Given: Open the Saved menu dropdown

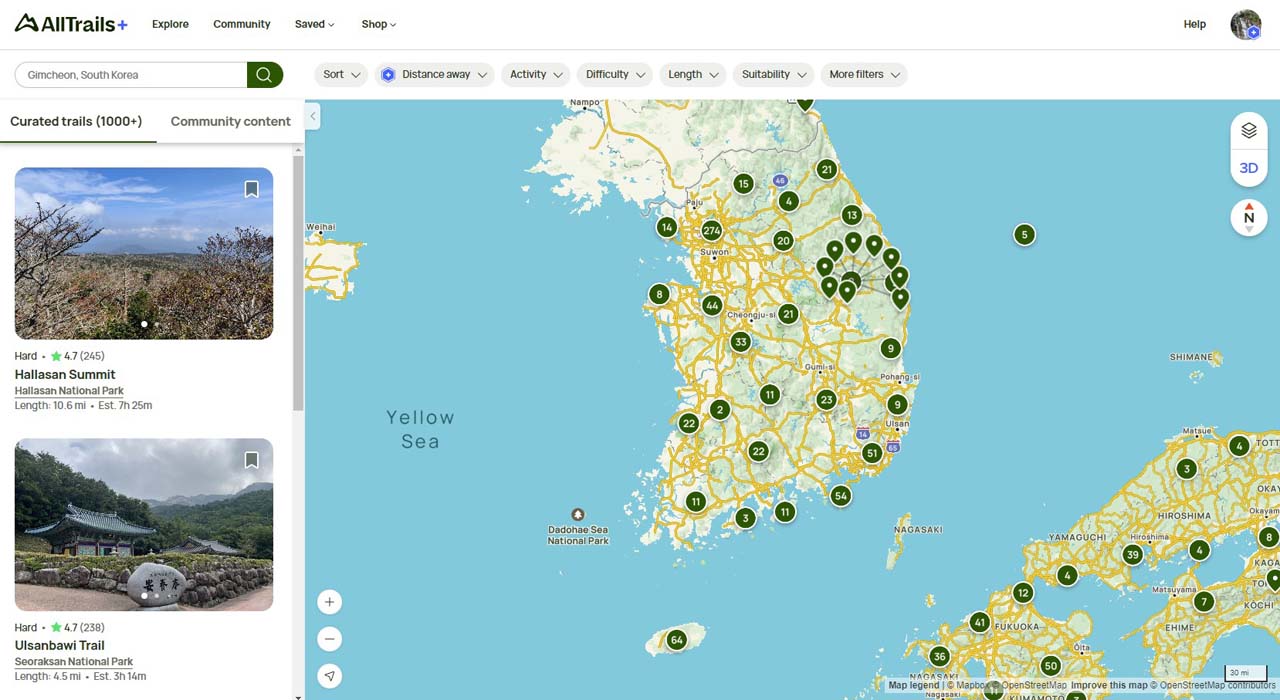Looking at the screenshot, I should pyautogui.click(x=315, y=24).
